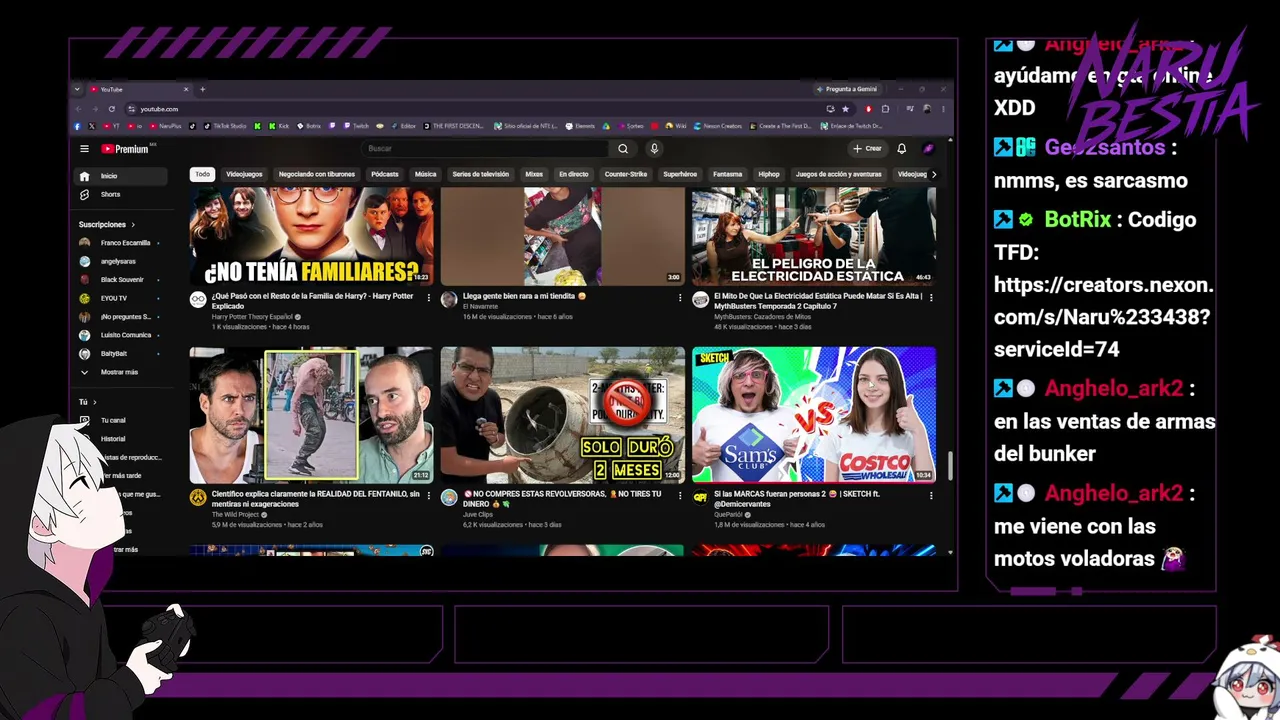Viewport: 1280px width, 720px height.
Task: Click the YouTube Premium logo
Action: (125, 149)
